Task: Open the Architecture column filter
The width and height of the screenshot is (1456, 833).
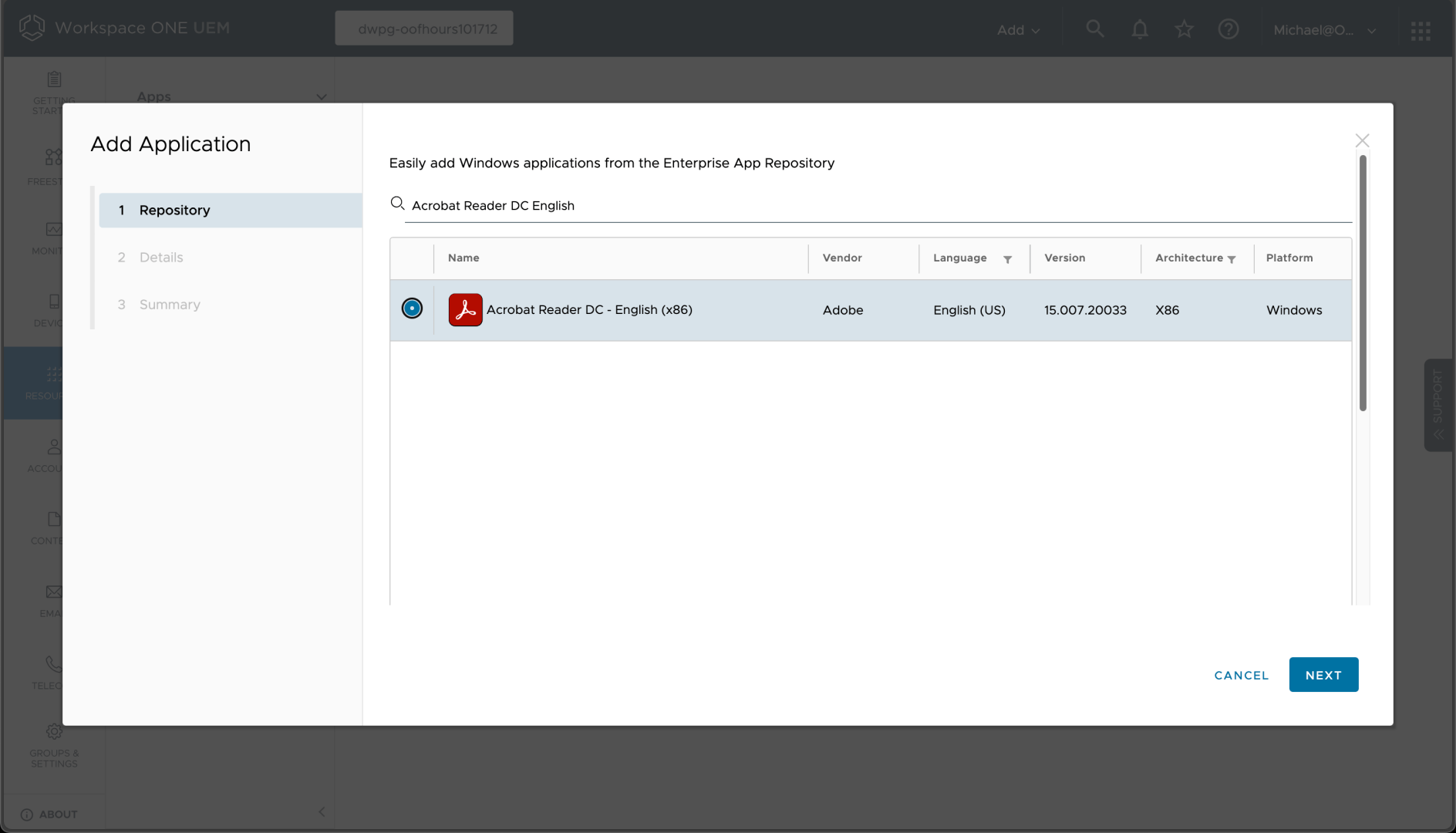Action: (x=1232, y=259)
